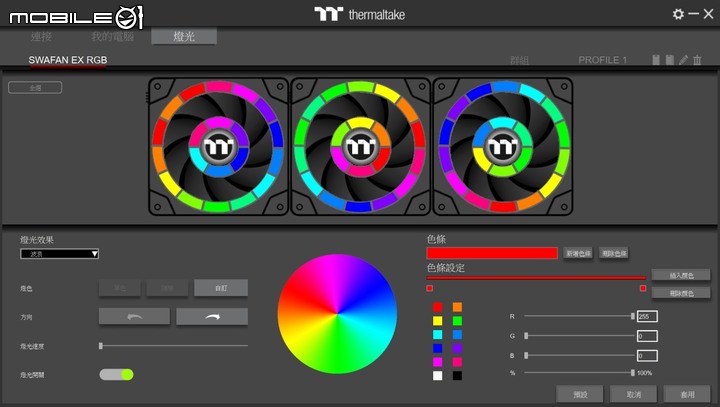Select the red color bar under 色條

[492, 253]
